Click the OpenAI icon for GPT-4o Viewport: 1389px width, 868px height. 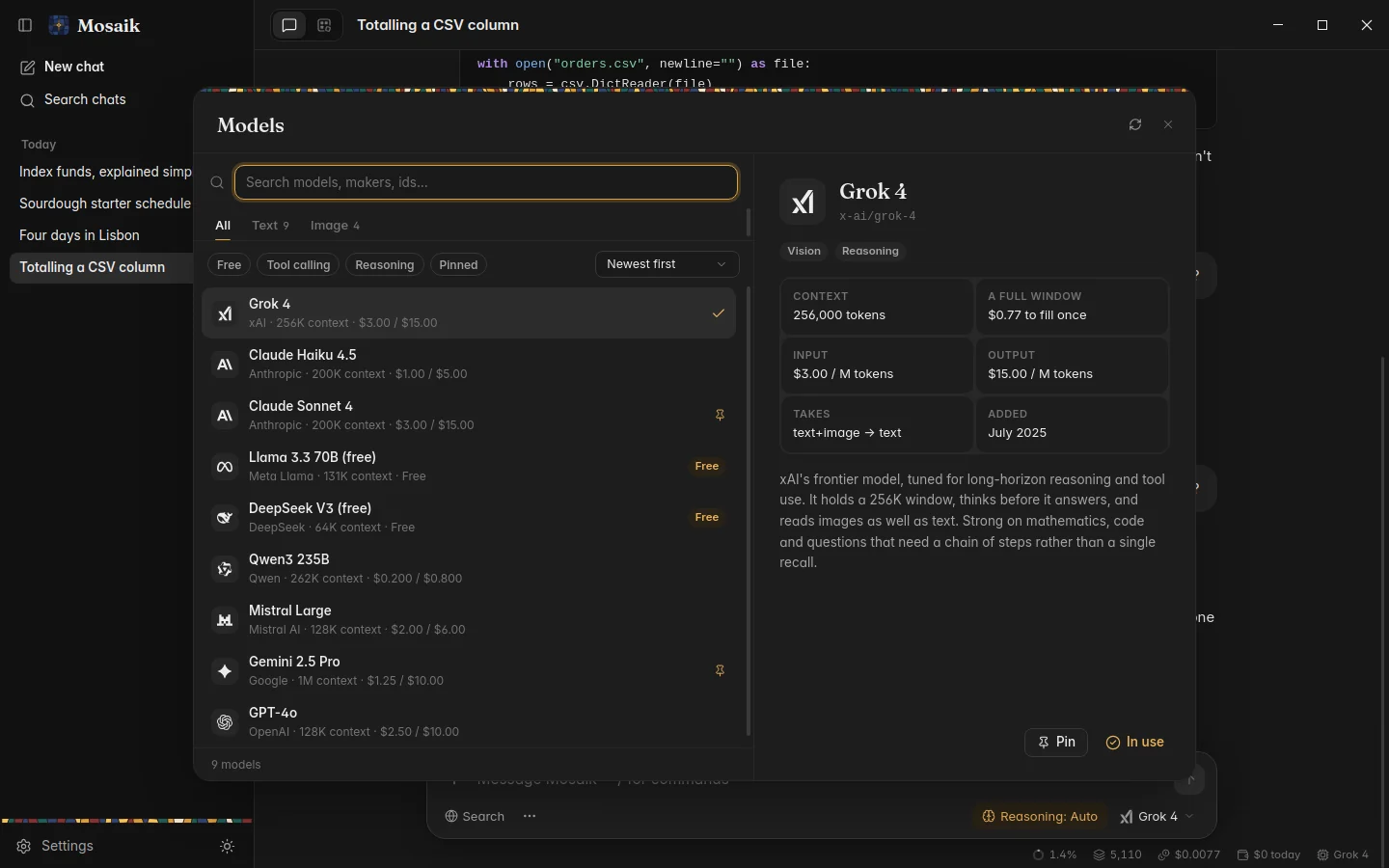coord(225,722)
